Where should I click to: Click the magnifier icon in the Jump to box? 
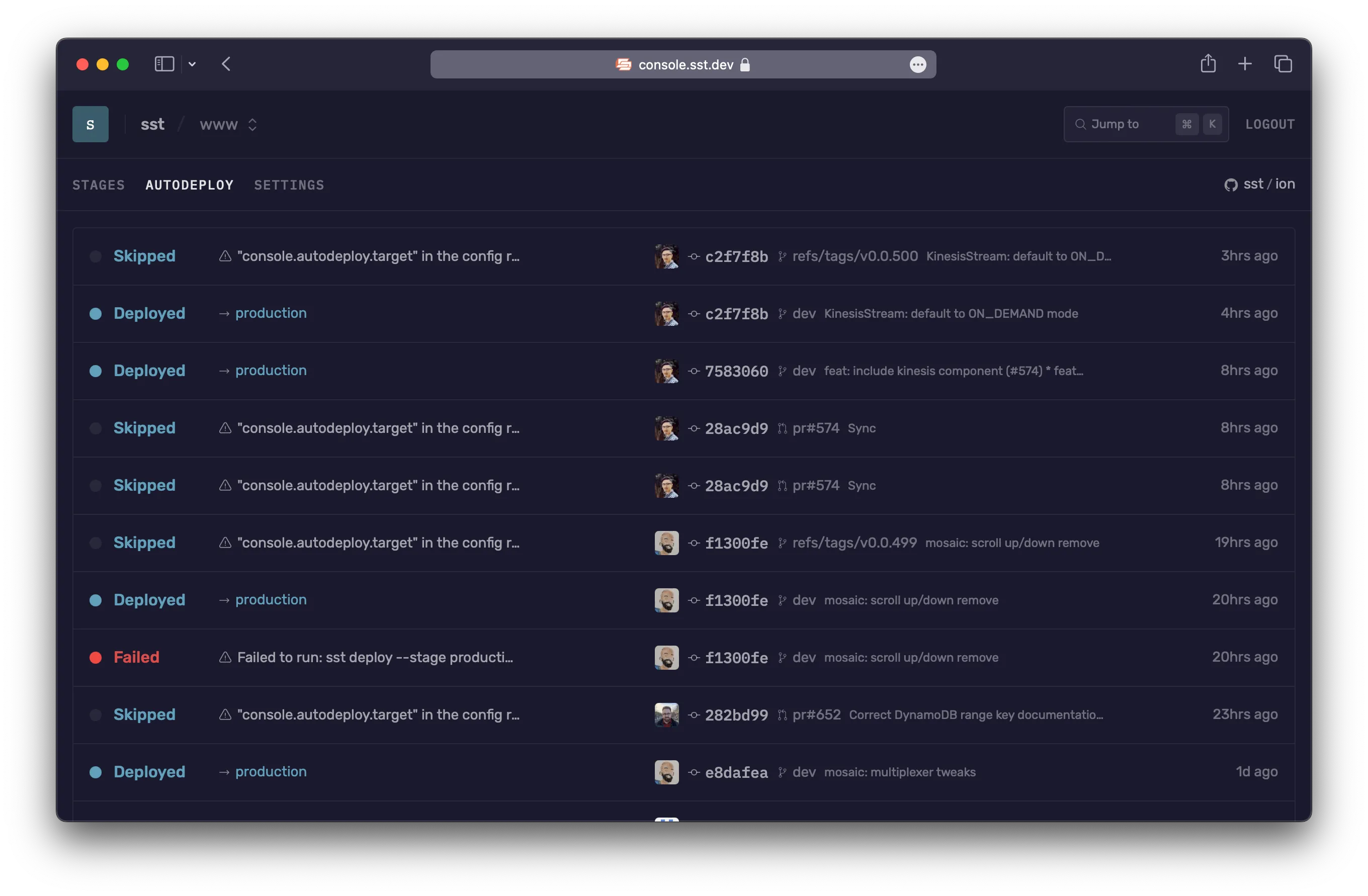click(1081, 124)
